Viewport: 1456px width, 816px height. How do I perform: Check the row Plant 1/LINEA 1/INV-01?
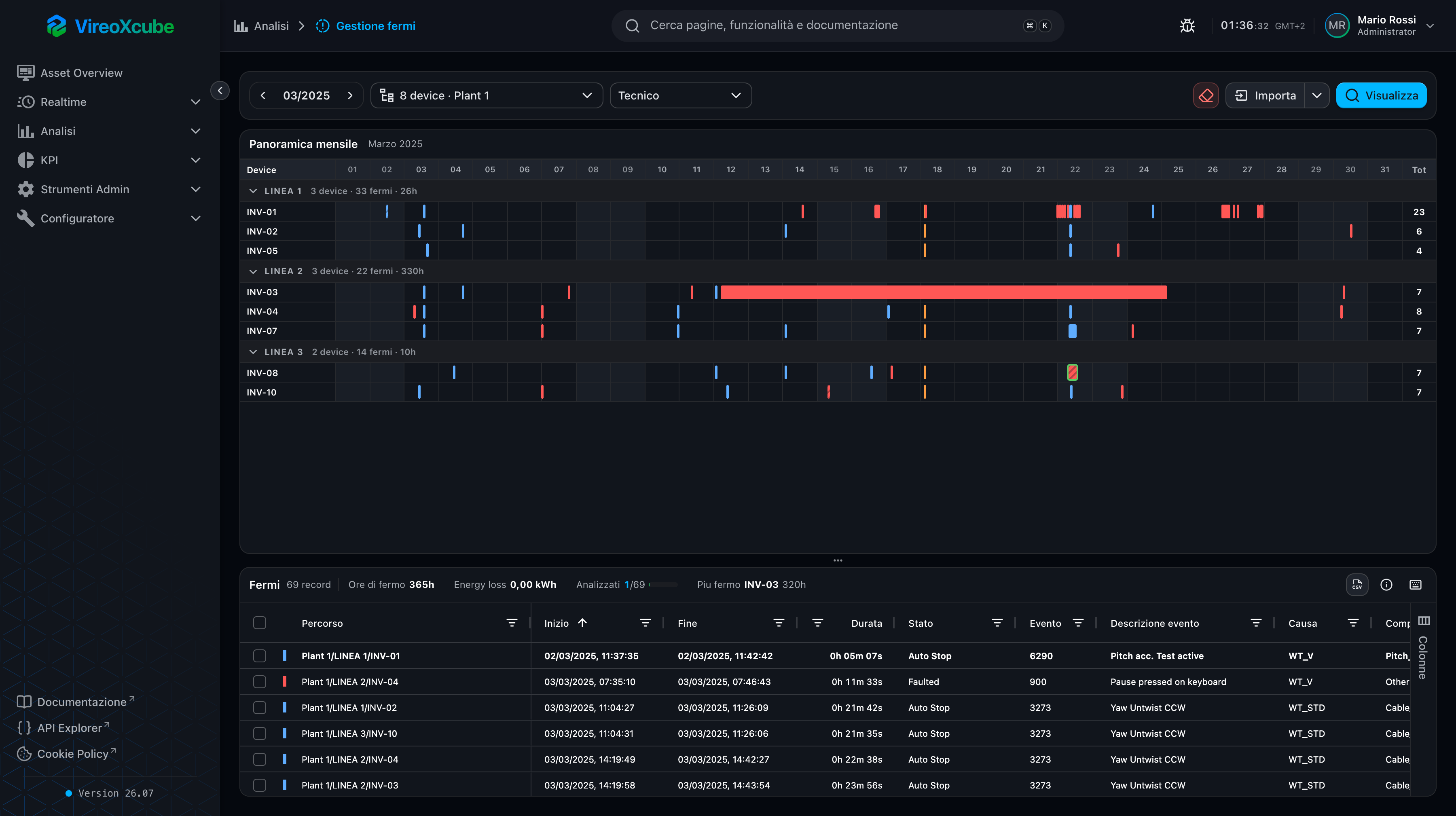pos(259,655)
